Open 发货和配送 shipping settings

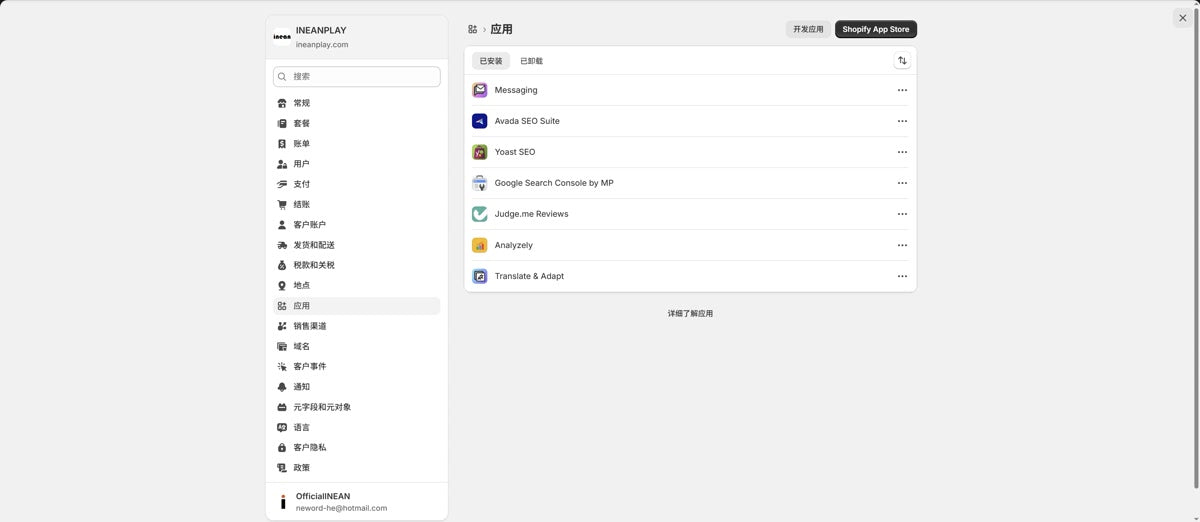(x=357, y=245)
